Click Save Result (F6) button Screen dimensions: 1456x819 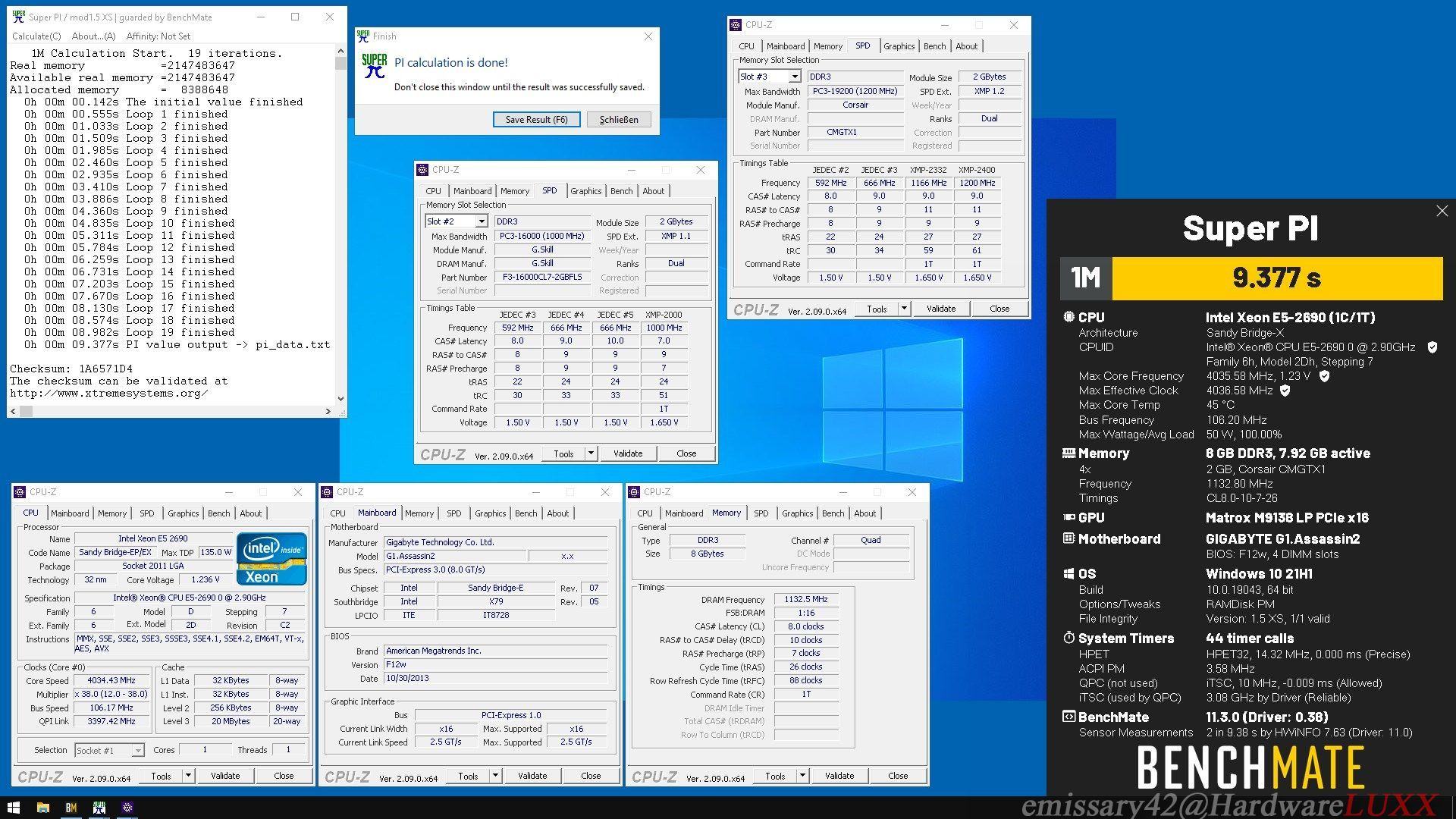(x=536, y=120)
